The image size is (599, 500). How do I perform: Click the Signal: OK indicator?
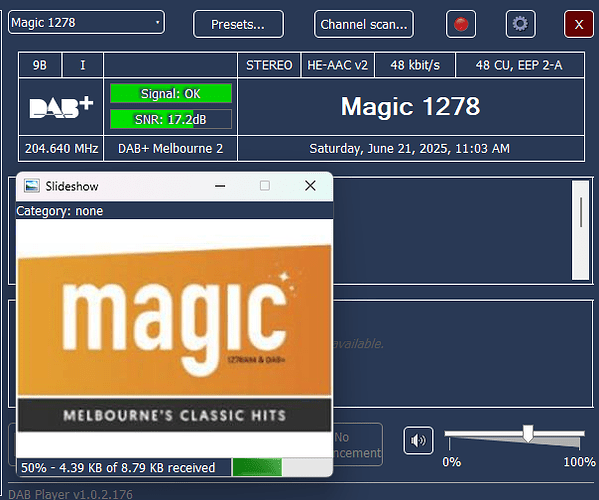(171, 94)
